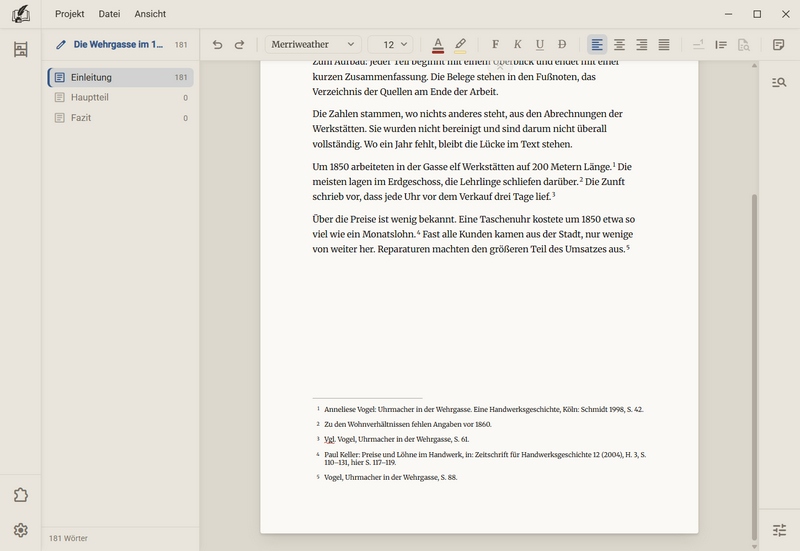Toggle strikethrough formatting
Screen dimensions: 800x551
tap(562, 44)
